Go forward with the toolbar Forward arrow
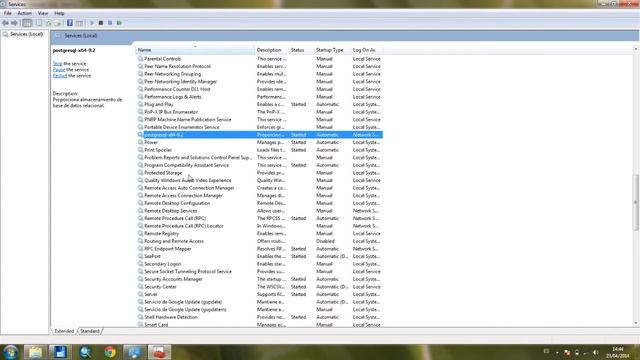The image size is (640, 360). [14, 23]
